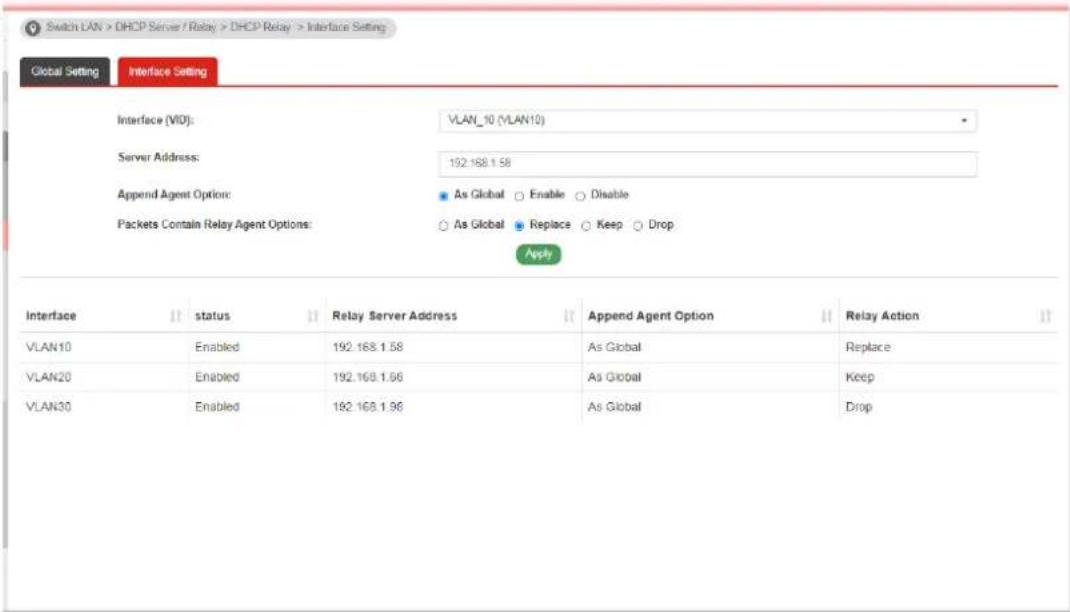Screen dimensions: 1070x612
Task: Select VLAN20 row interface cell
Action: click(x=48, y=377)
